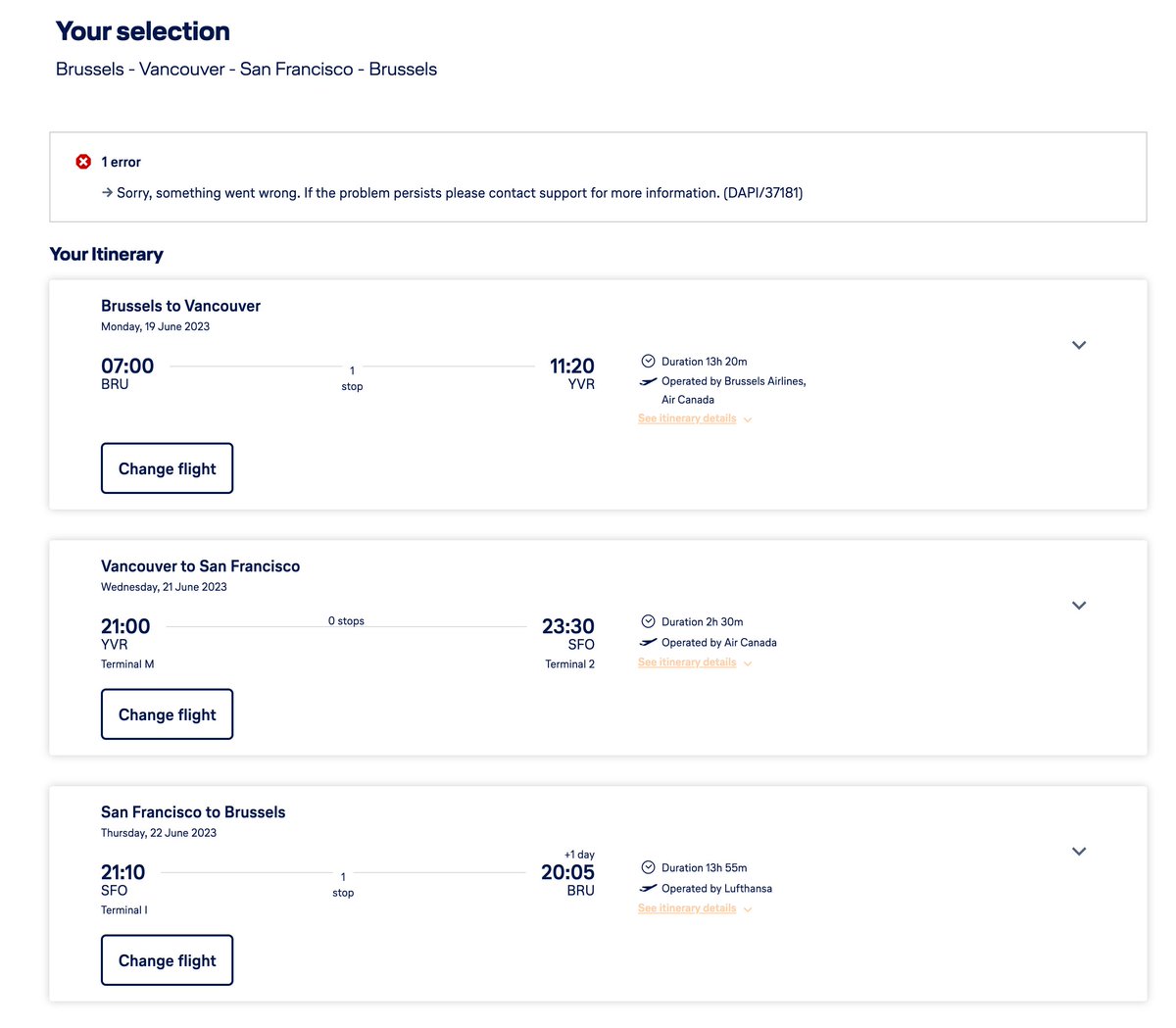Click the YVR code under 21:00
This screenshot has height=1028, width=1176.
pos(115,645)
